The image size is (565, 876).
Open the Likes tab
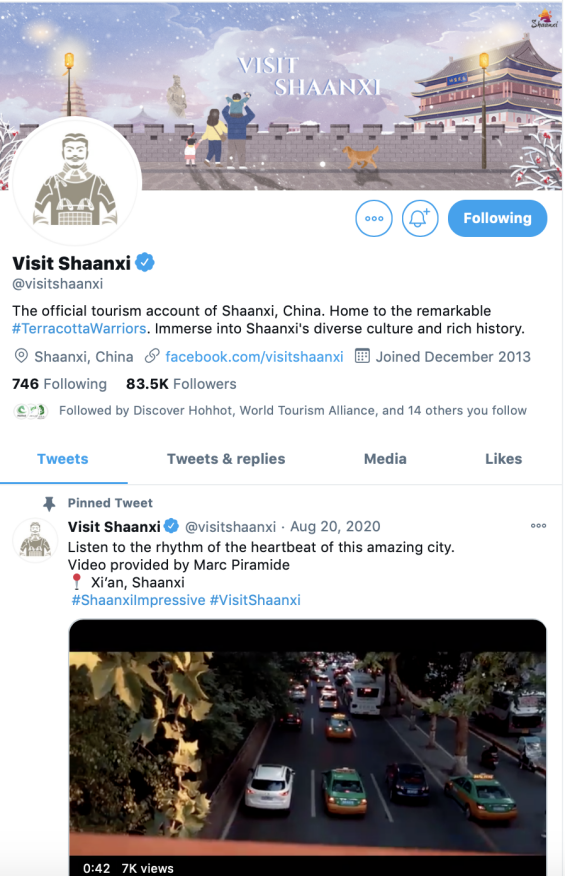point(504,459)
